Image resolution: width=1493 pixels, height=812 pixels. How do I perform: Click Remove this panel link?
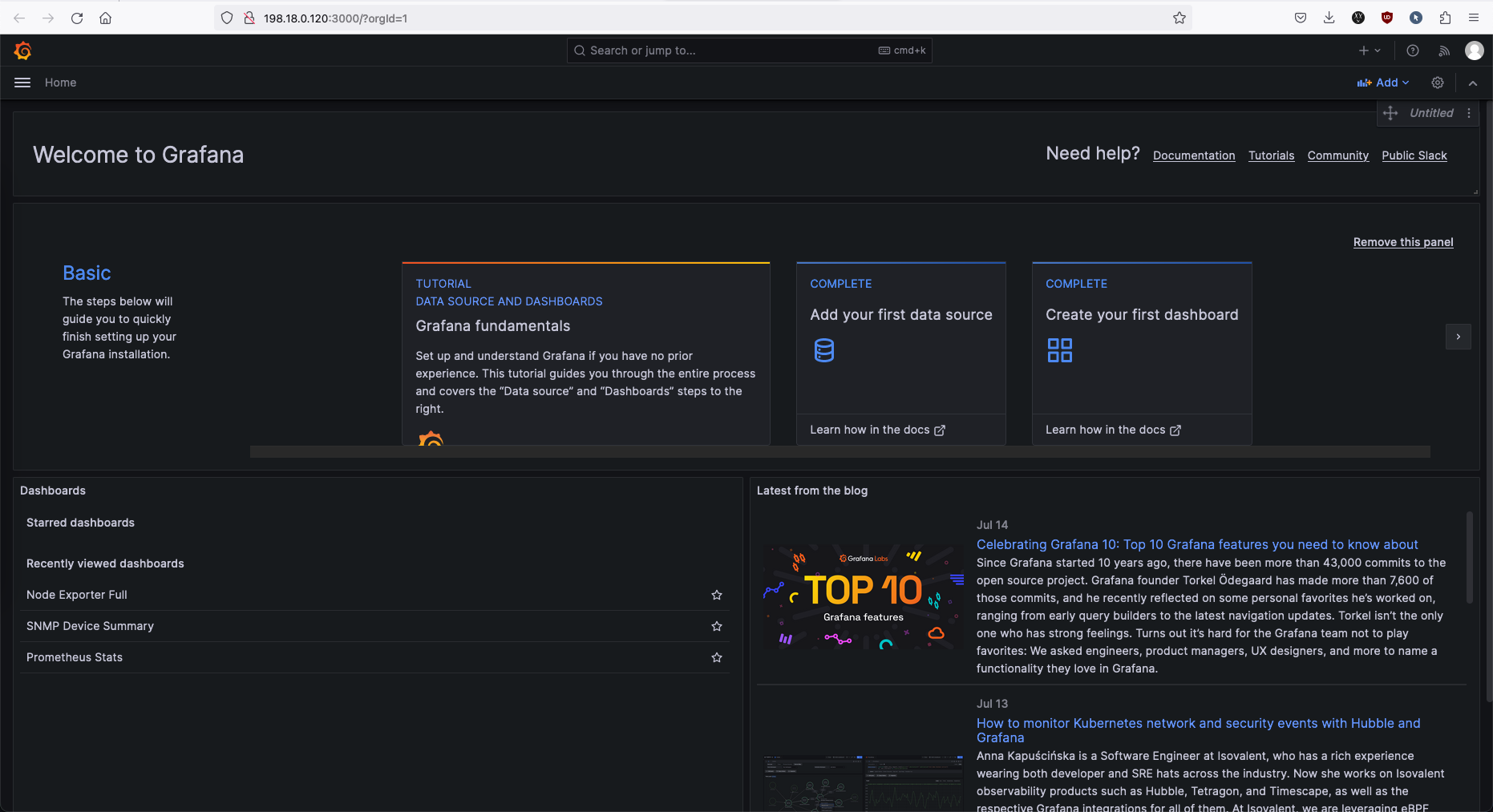pos(1402,242)
